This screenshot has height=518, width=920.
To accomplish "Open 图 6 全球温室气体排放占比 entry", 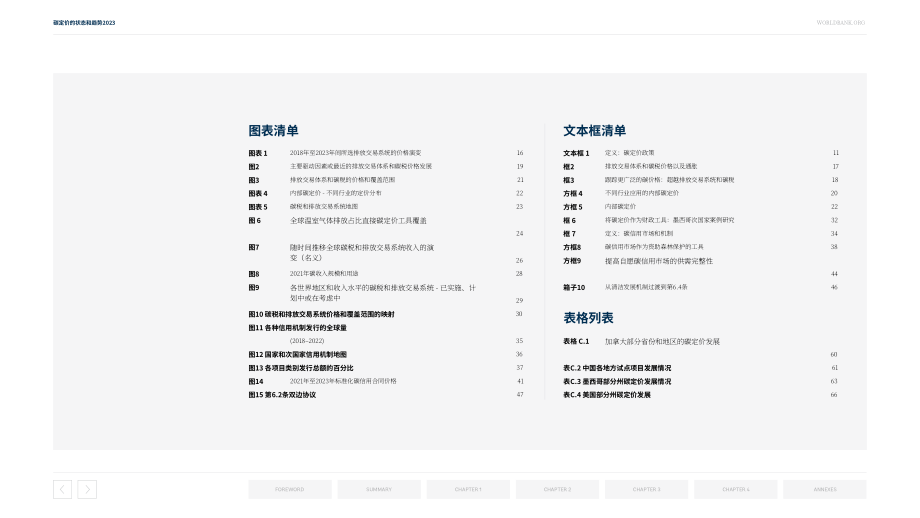I will (385, 226).
